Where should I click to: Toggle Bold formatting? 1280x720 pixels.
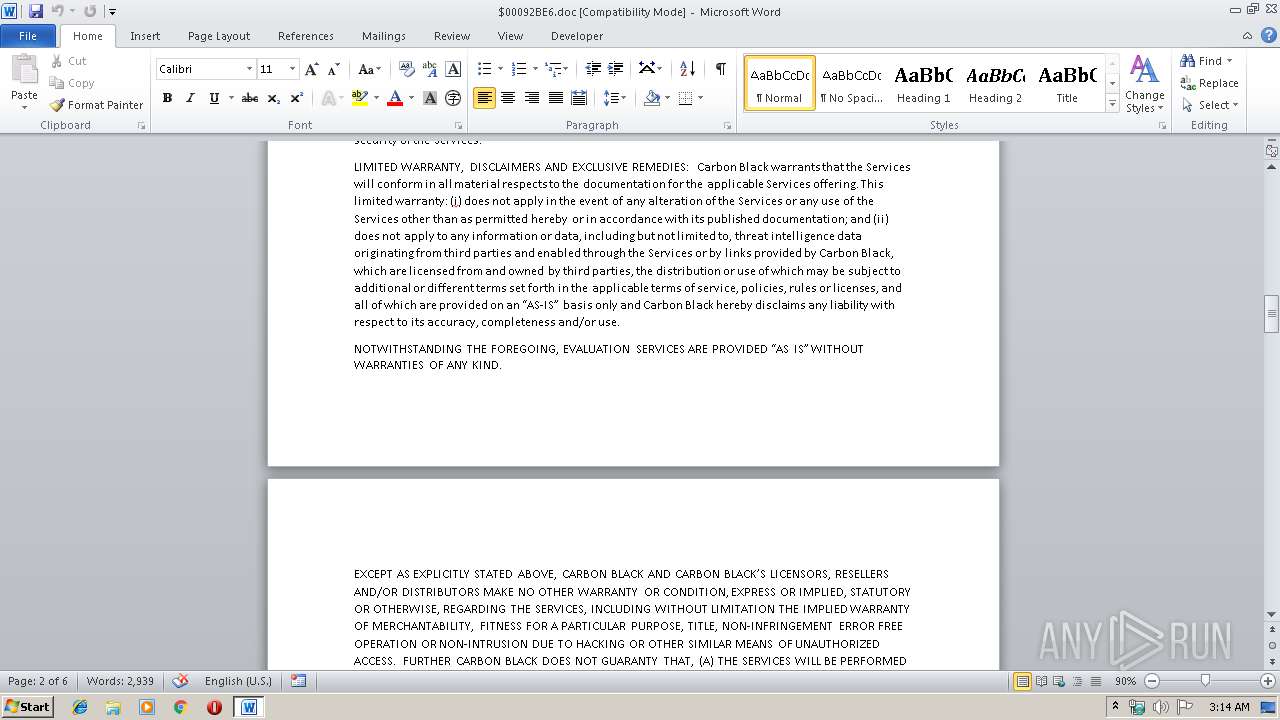167,98
